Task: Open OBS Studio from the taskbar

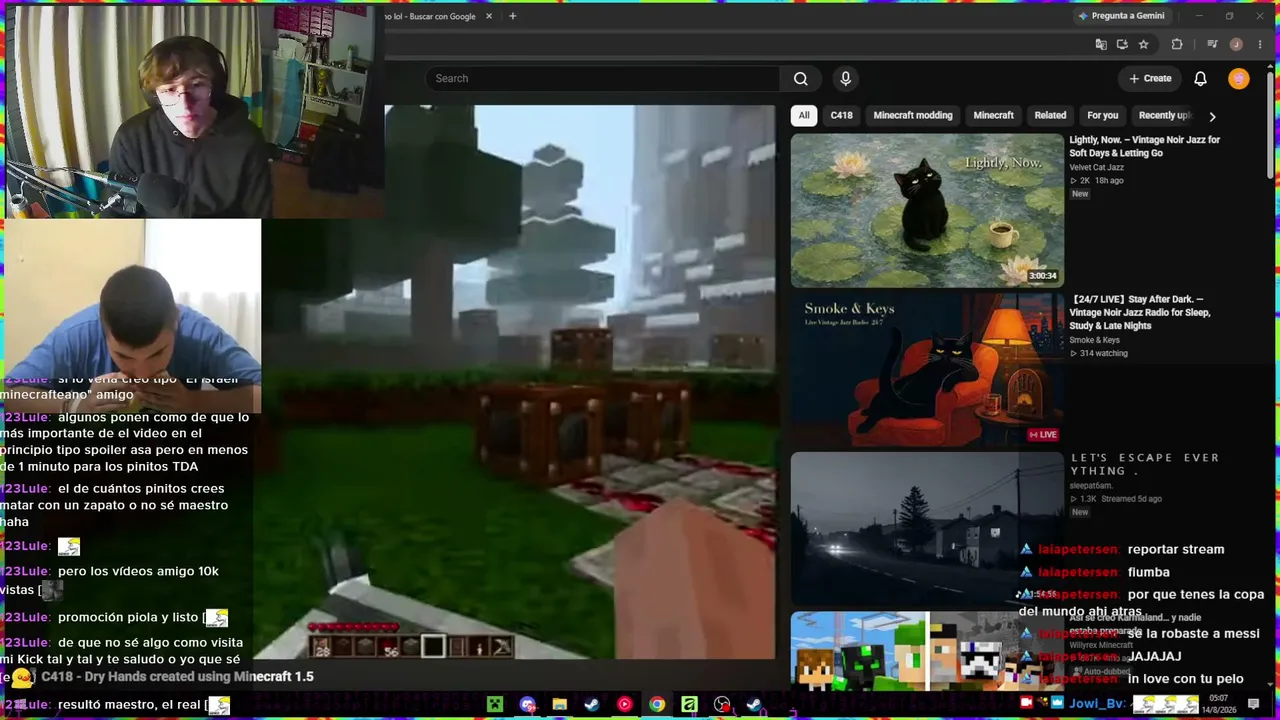Action: [x=722, y=705]
